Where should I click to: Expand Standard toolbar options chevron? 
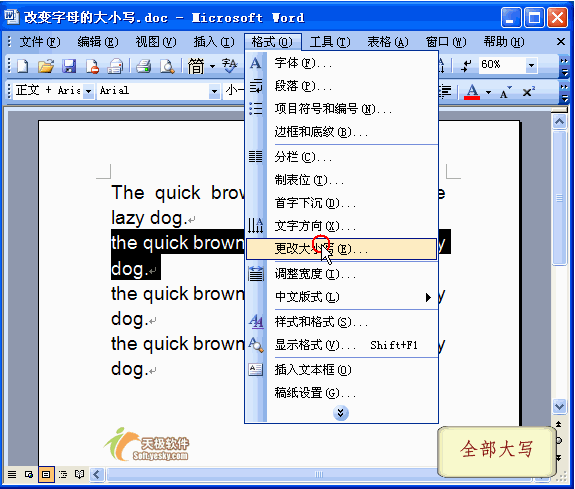tap(564, 66)
